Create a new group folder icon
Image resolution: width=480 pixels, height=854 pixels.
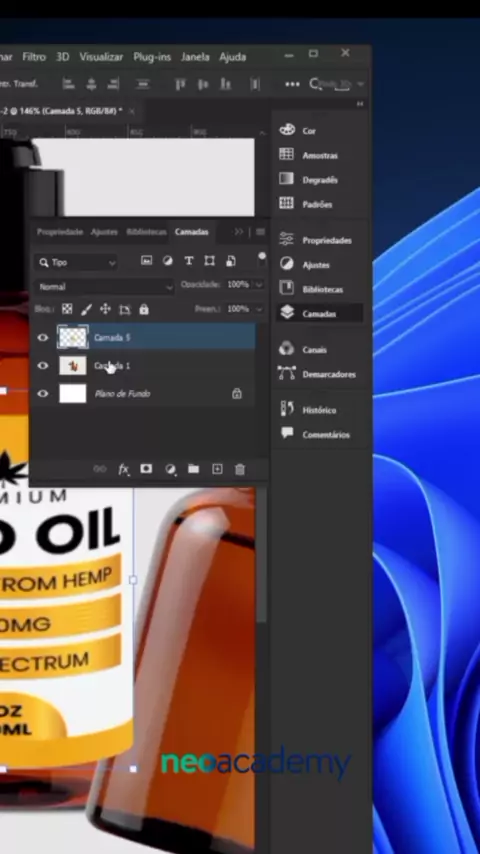193,468
